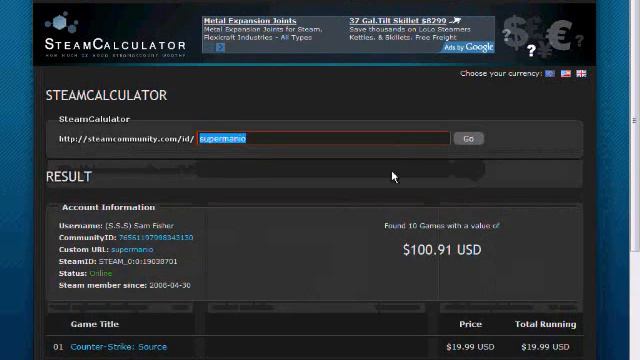Open supermario custom URL link
This screenshot has height=360, width=640.
point(132,249)
